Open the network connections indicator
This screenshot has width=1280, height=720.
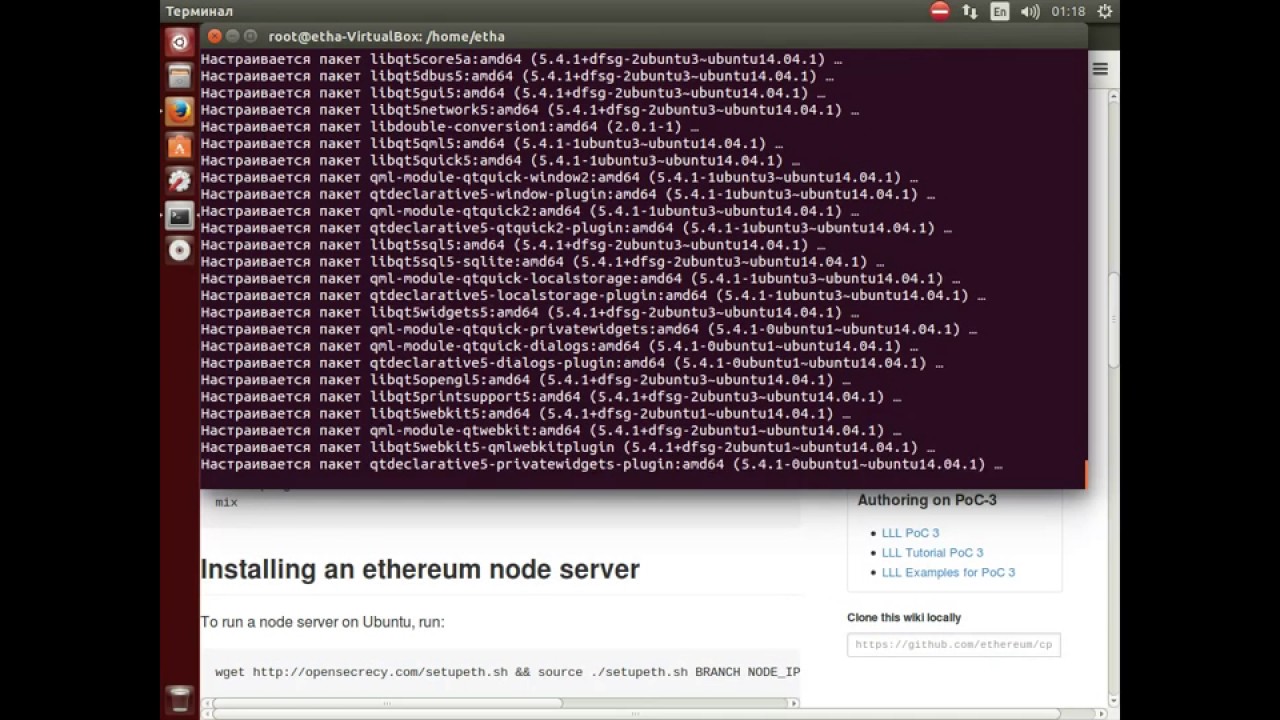pyautogui.click(x=970, y=11)
